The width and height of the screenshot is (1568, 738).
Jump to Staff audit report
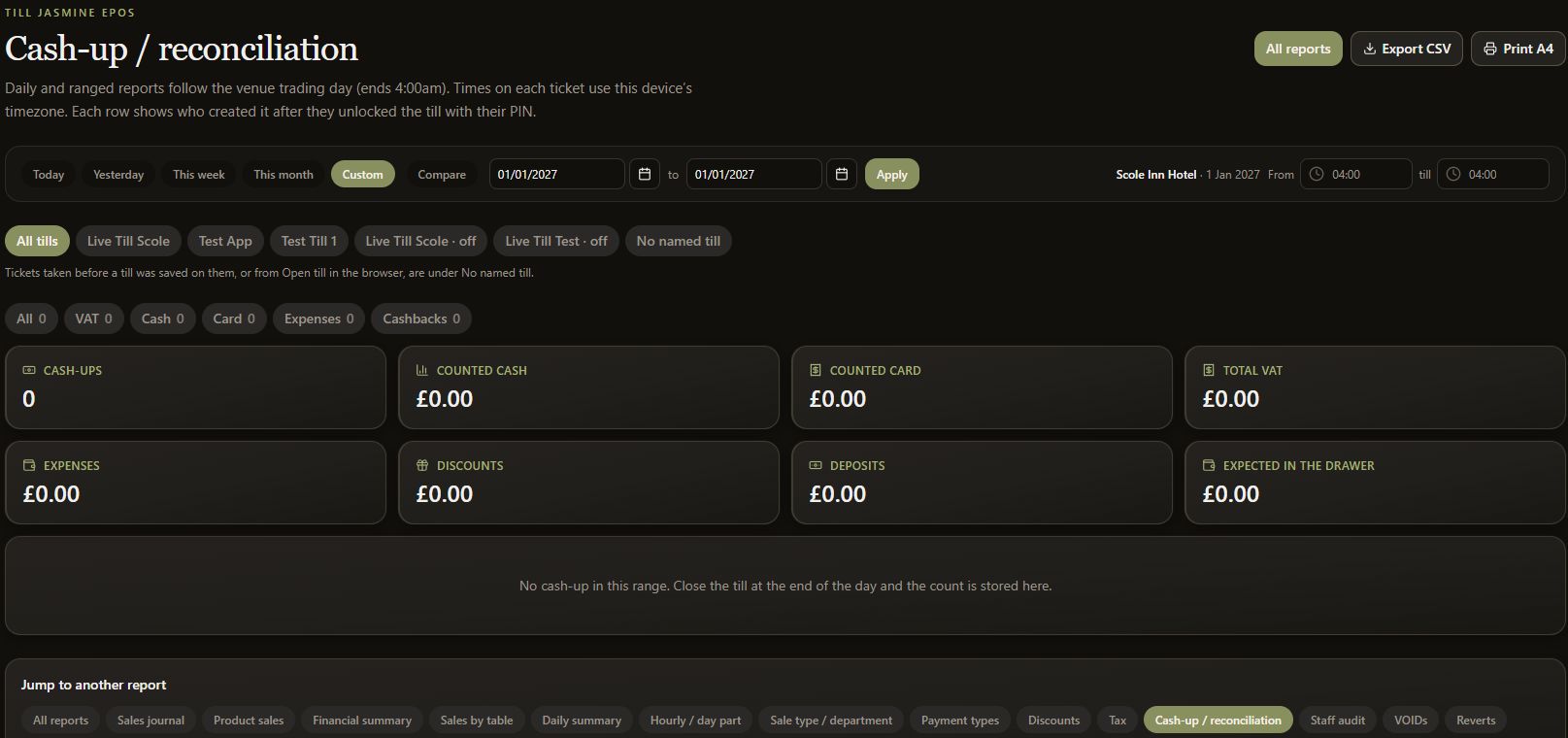point(1338,721)
